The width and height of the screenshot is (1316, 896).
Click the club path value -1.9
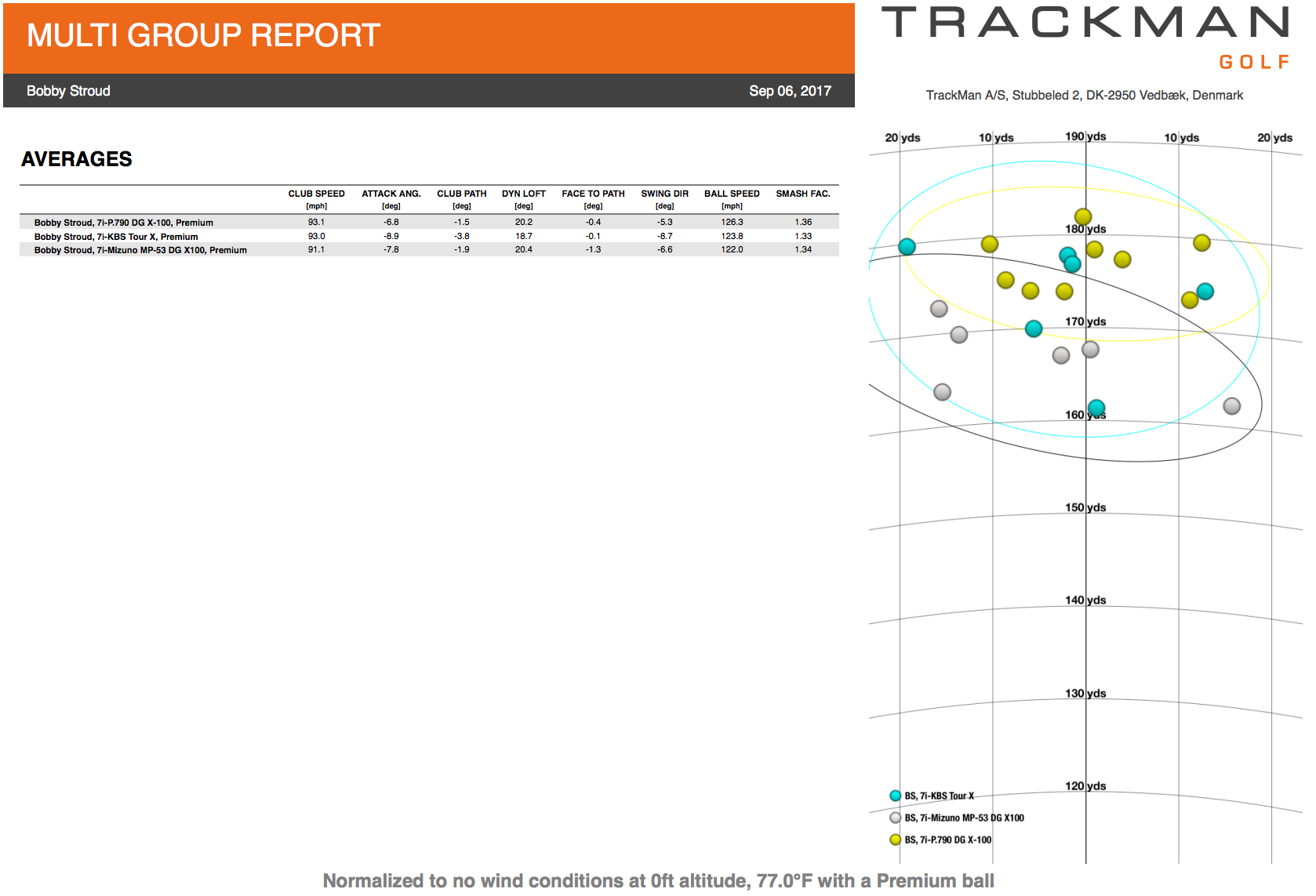point(462,250)
